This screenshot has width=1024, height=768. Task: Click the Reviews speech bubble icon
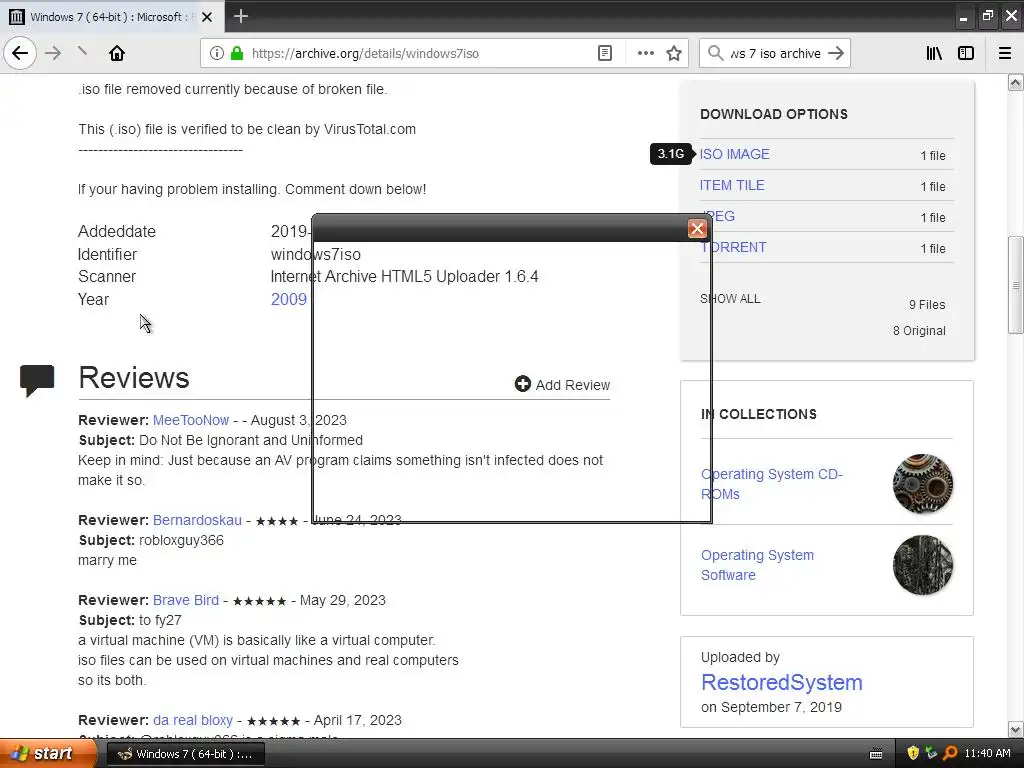37,380
